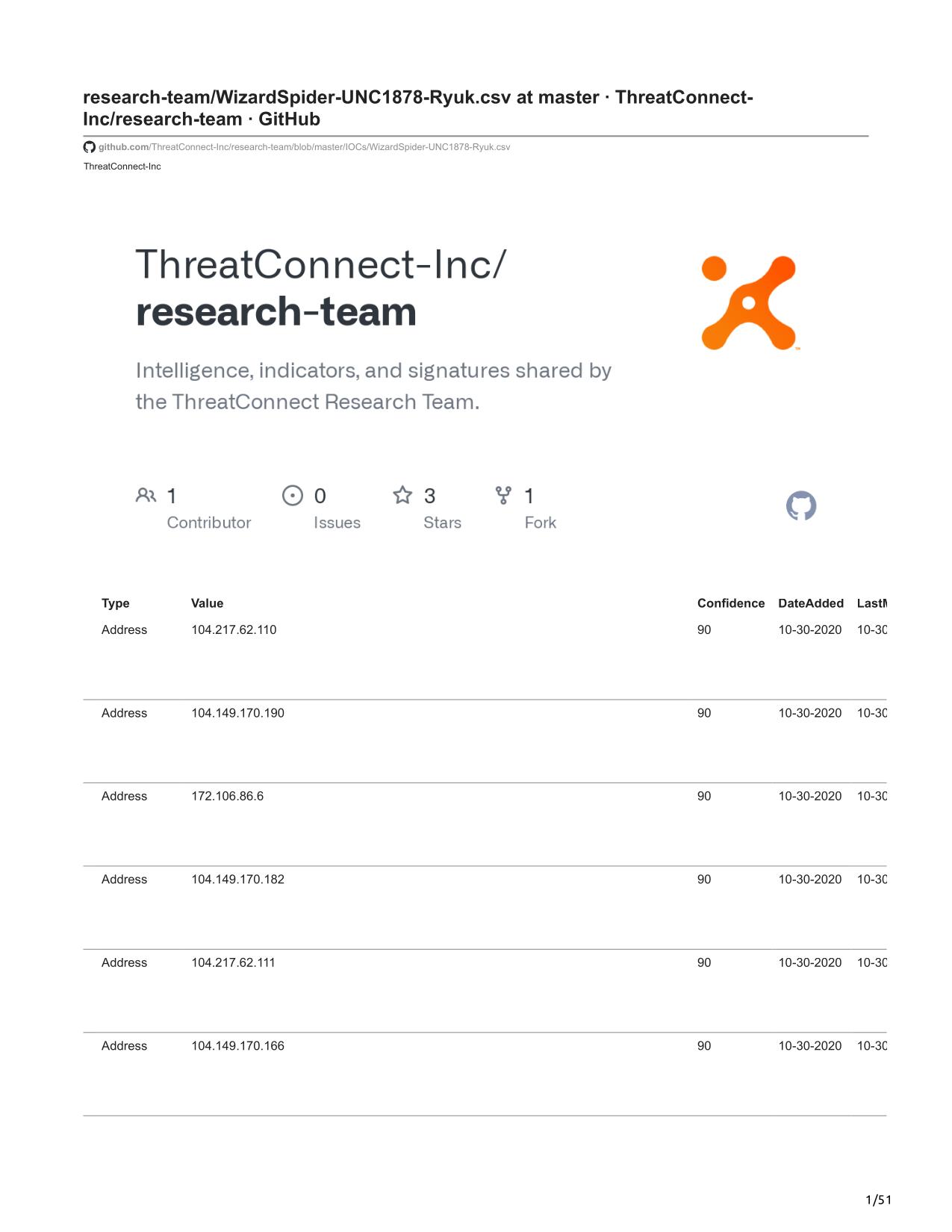Click the orange ThreatConnect logo

coord(750,302)
